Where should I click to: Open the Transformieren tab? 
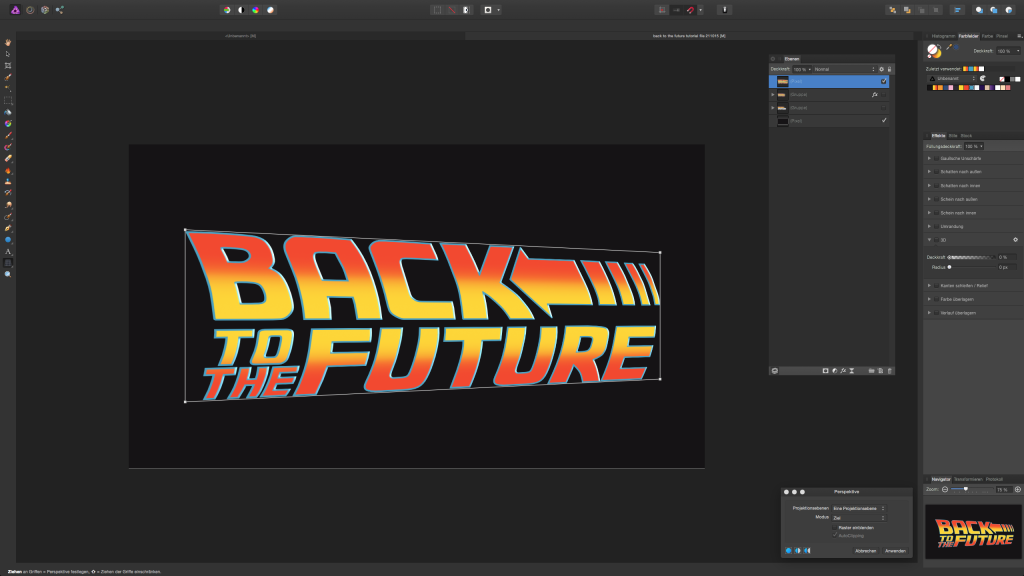point(968,479)
